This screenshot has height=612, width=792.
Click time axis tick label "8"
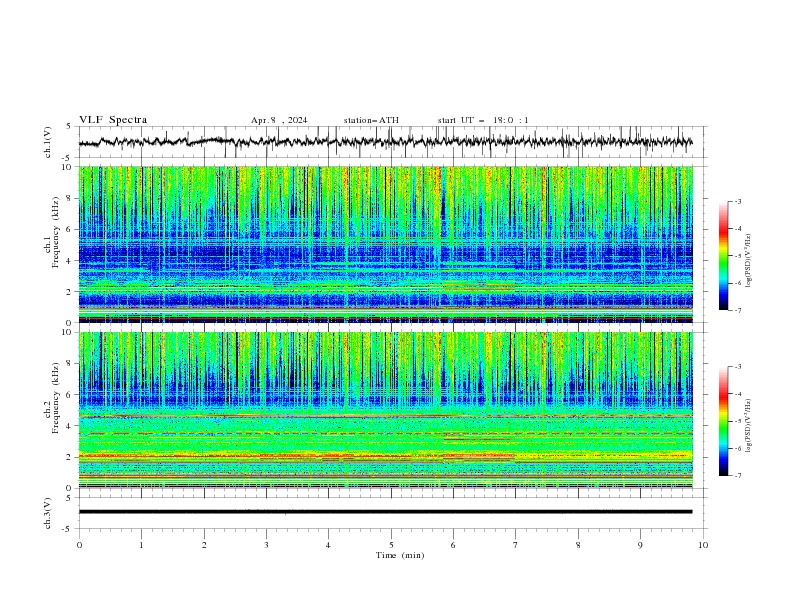click(x=578, y=545)
